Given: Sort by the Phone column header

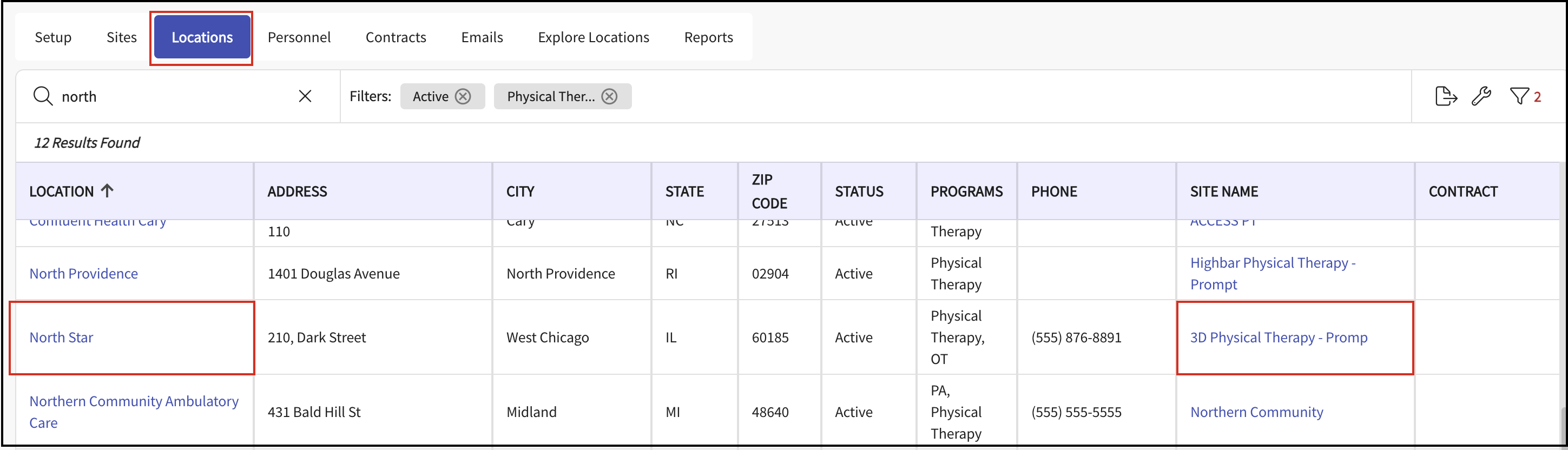Looking at the screenshot, I should pos(1053,191).
